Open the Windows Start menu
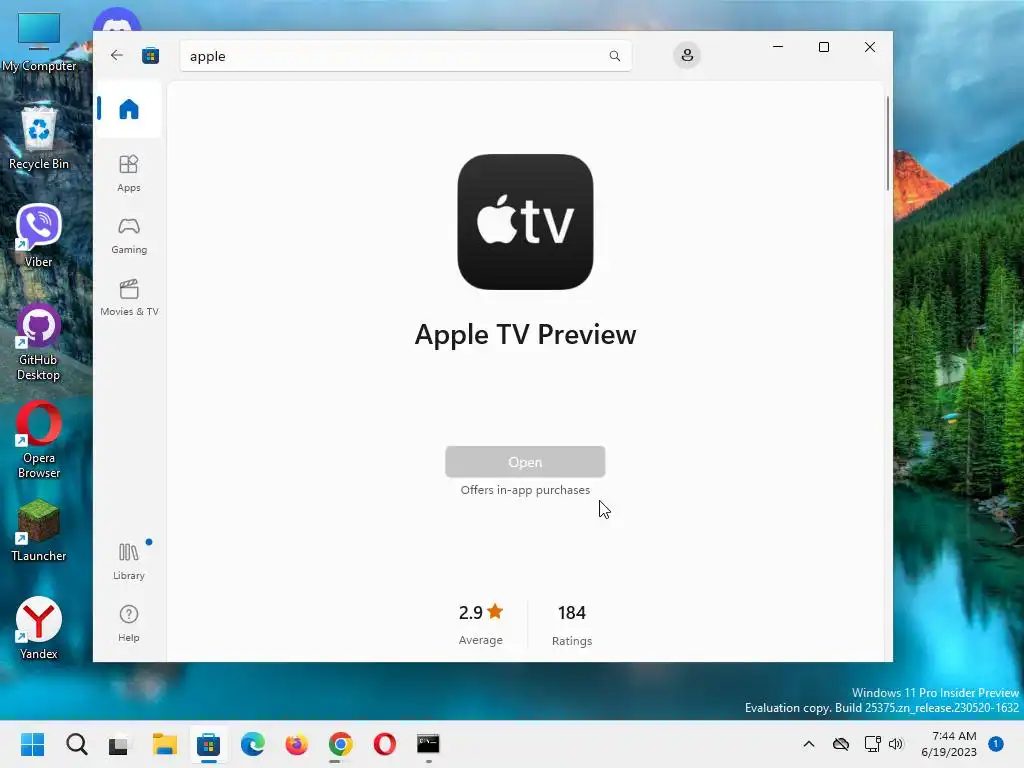Image resolution: width=1024 pixels, height=768 pixels. click(32, 744)
